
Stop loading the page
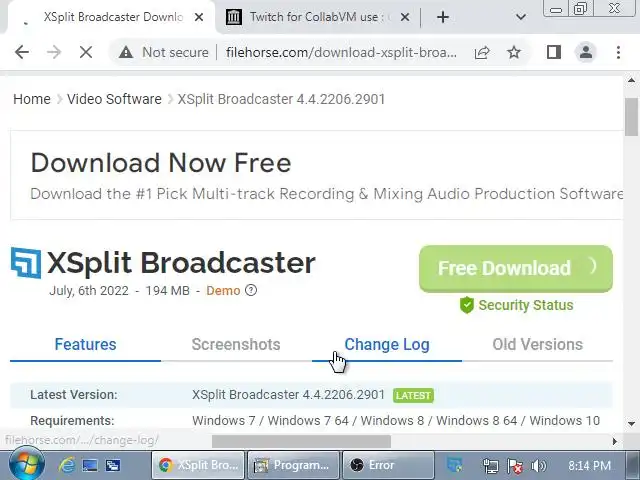[x=86, y=52]
